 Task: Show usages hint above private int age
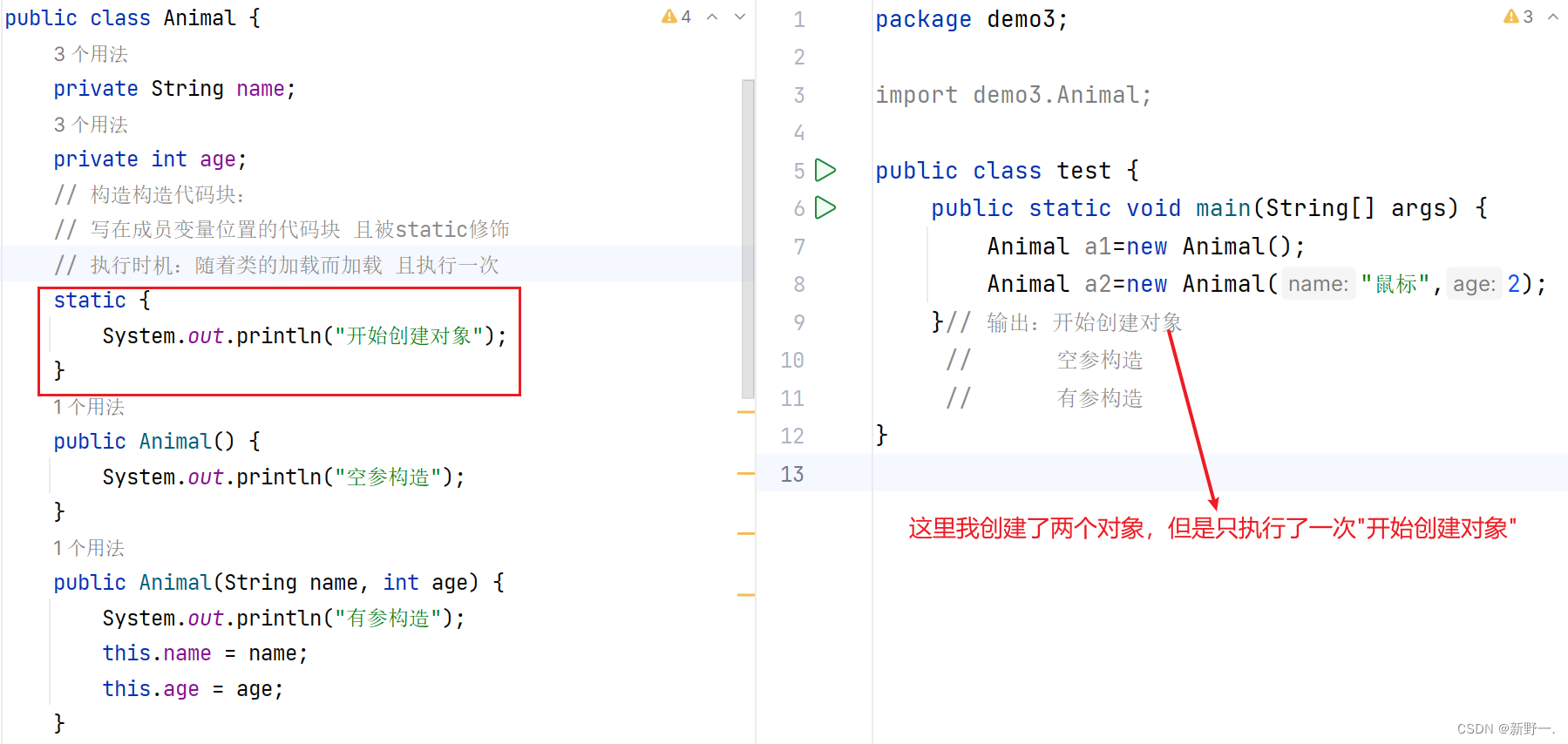coord(91,125)
